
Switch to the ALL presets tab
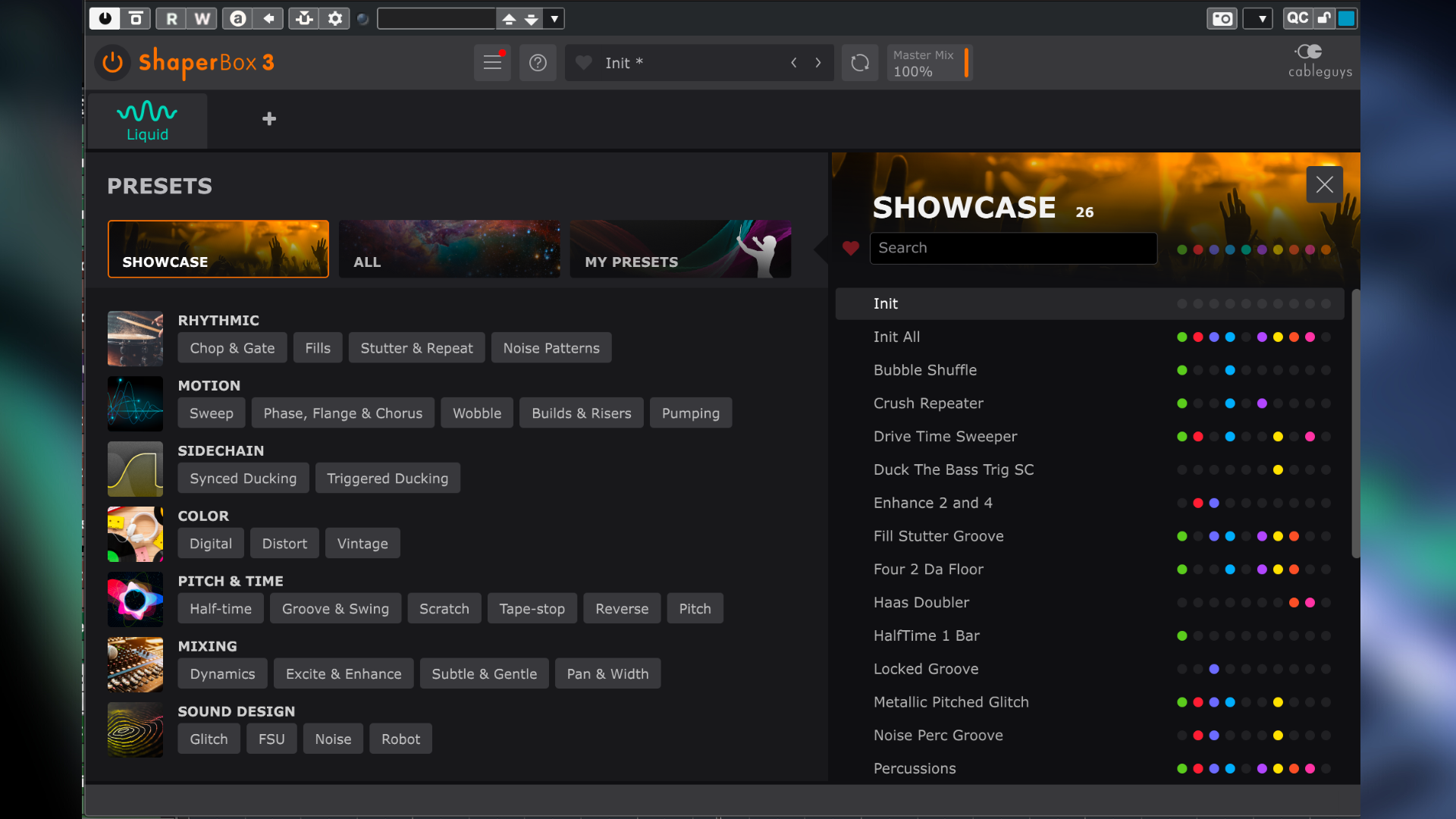pyautogui.click(x=450, y=249)
